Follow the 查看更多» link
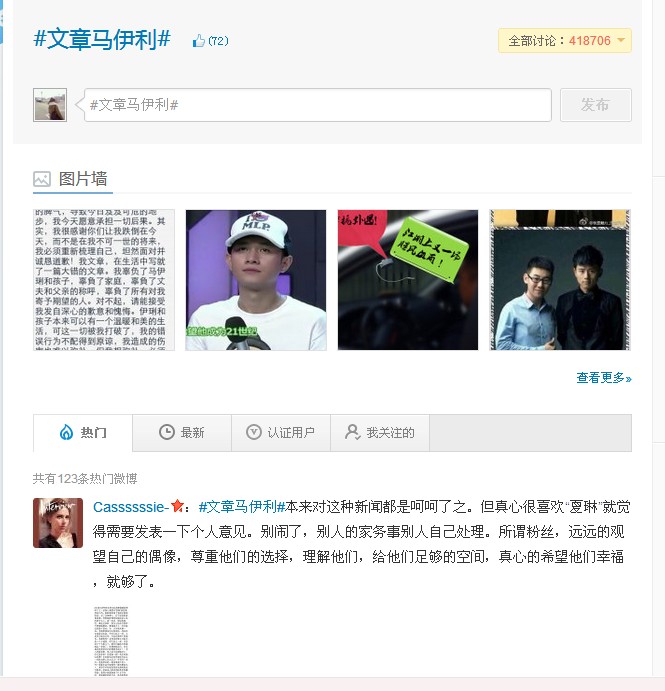Image resolution: width=665 pixels, height=691 pixels. point(604,378)
